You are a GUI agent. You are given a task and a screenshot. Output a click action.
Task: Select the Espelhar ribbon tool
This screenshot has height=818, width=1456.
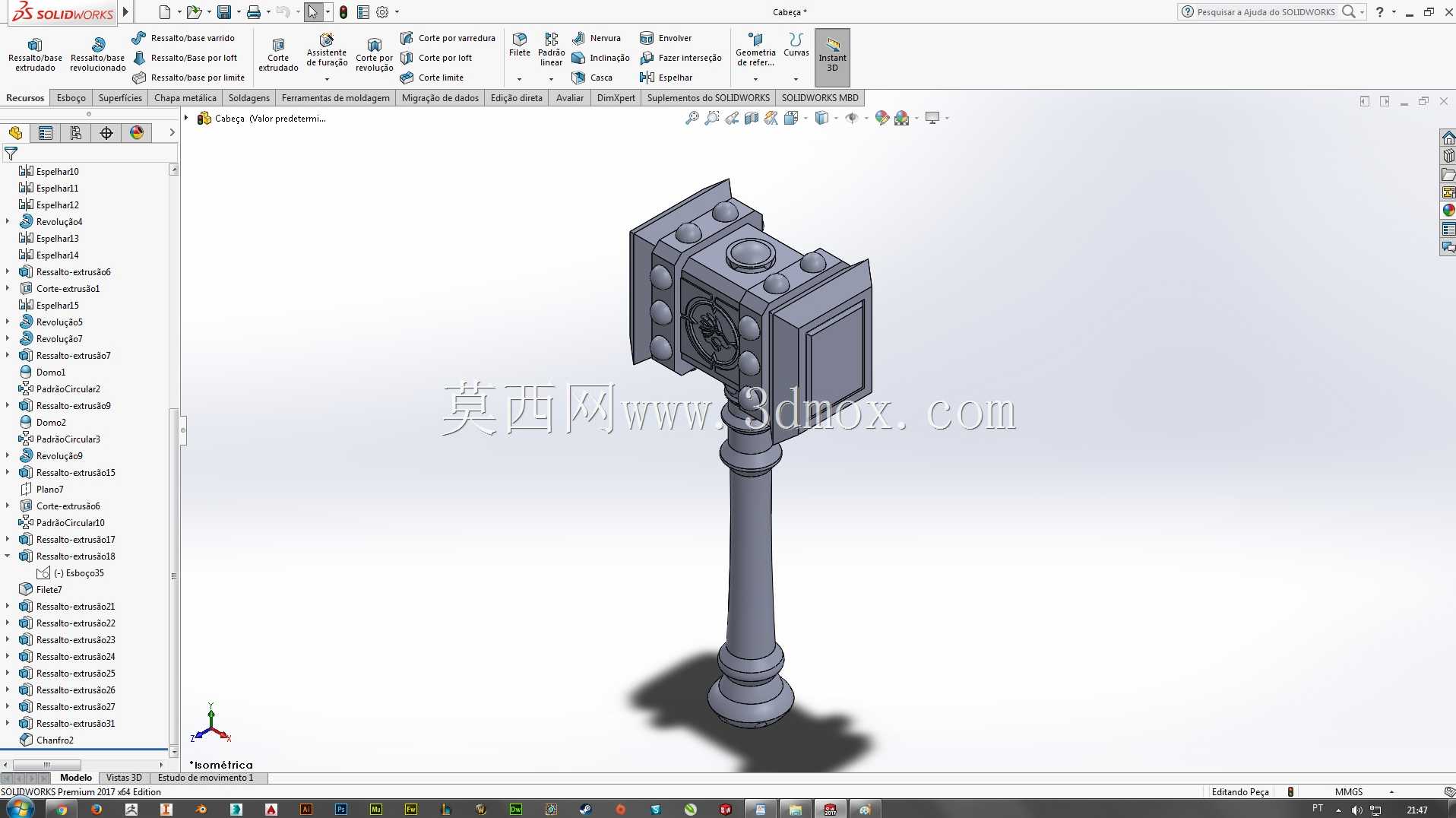(x=666, y=78)
